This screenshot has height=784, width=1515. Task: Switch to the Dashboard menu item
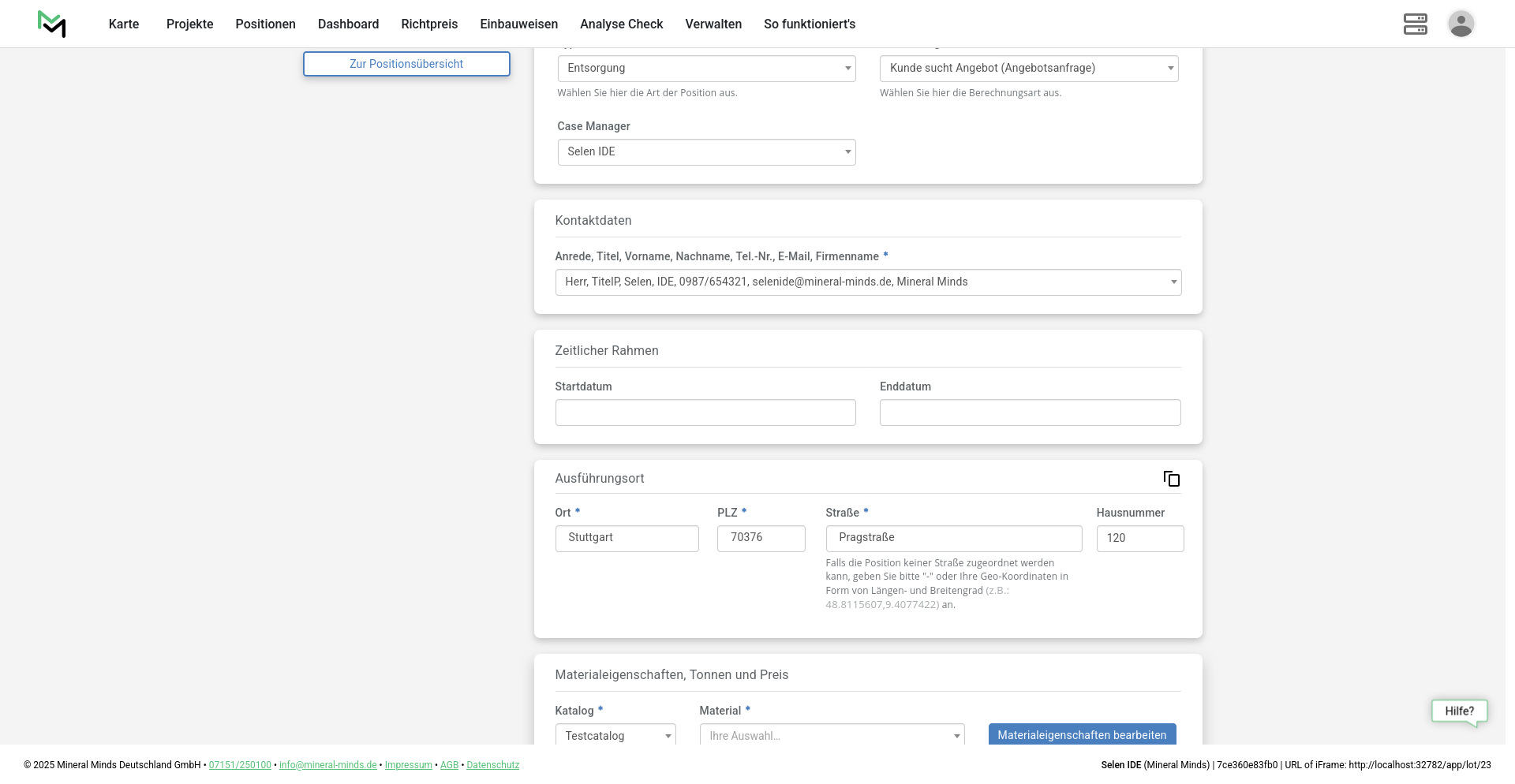[348, 24]
